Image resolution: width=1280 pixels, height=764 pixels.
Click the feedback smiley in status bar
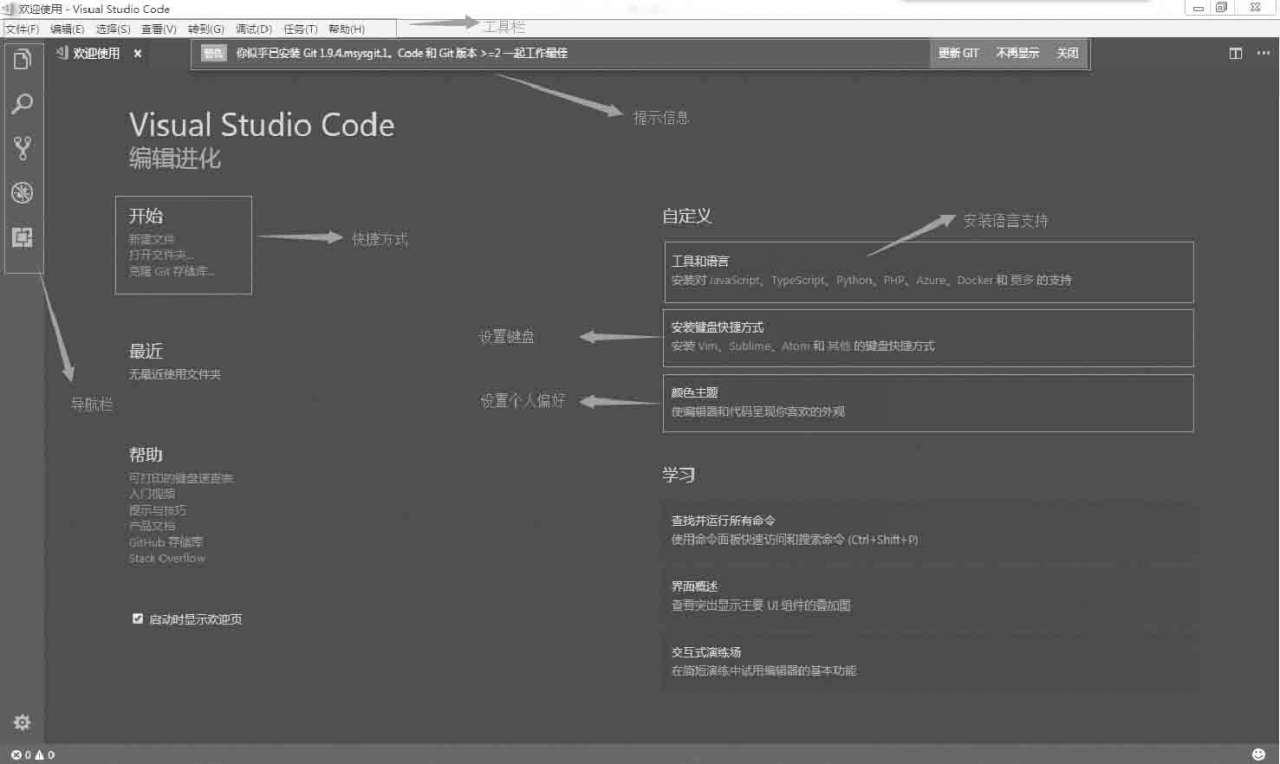[1258, 754]
